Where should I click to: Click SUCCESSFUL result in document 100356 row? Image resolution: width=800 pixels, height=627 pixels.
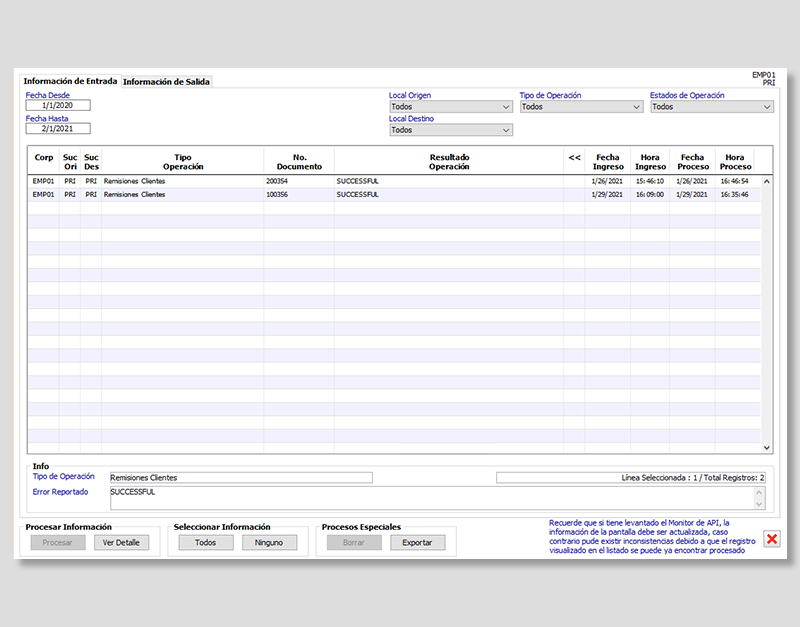pos(449,194)
